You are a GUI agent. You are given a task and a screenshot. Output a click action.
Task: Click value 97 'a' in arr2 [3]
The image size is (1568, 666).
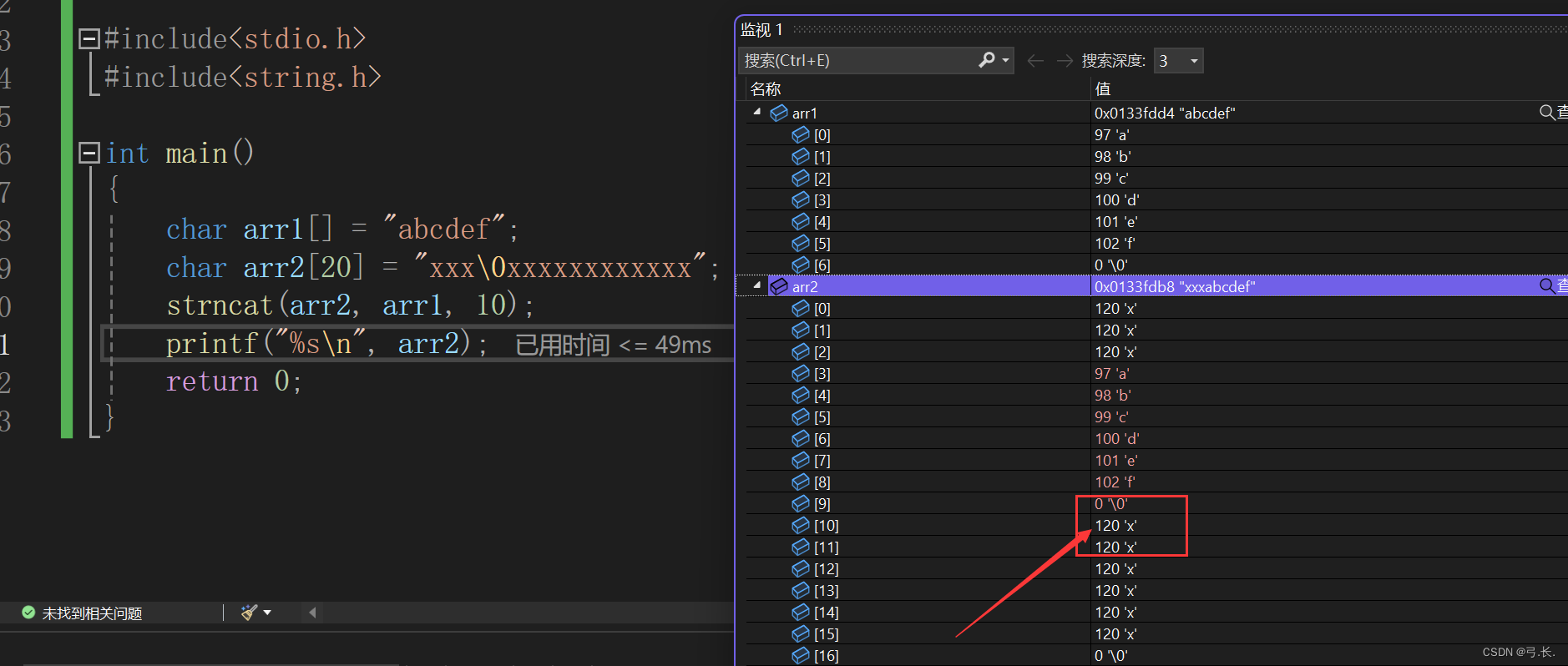point(1111,373)
